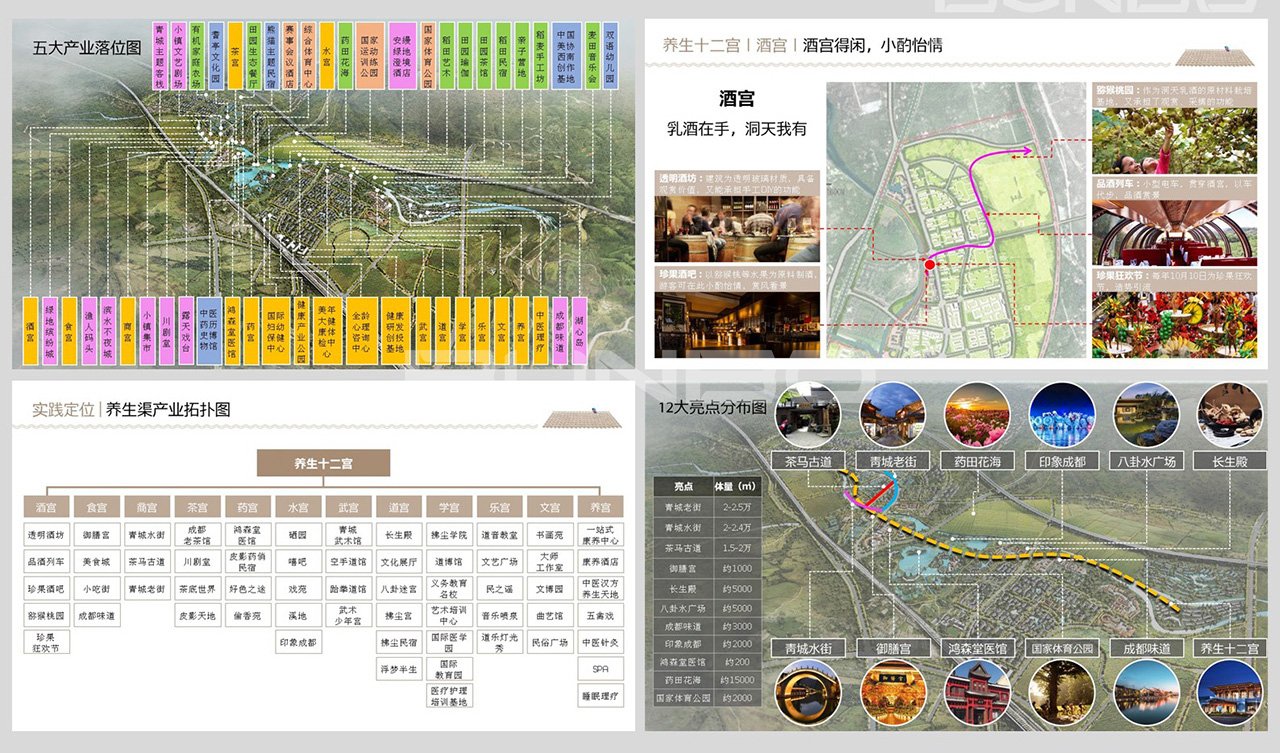
Task: Click the 印象成都 node under 水宫
Action: pos(297,642)
